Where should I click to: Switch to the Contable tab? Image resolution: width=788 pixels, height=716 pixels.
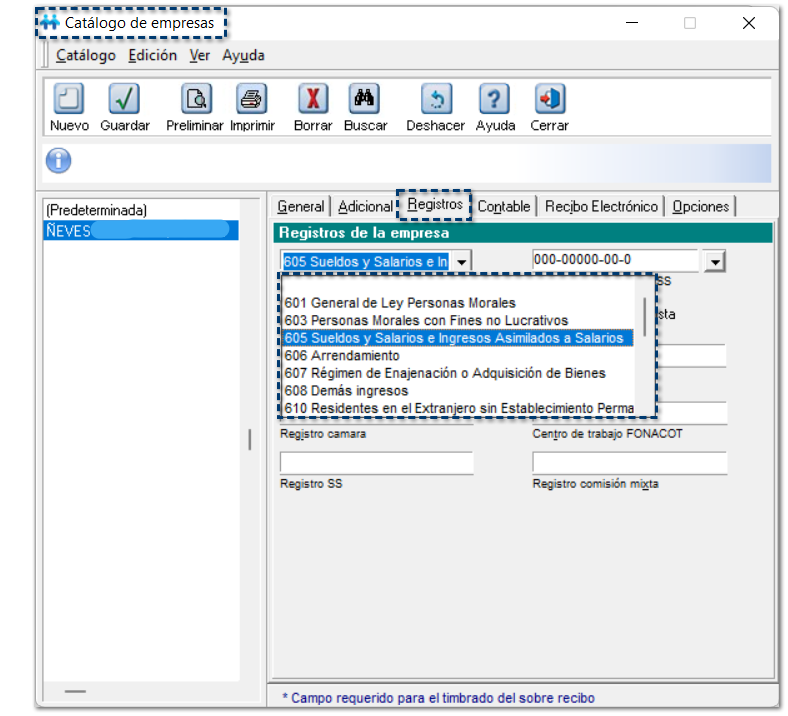(x=503, y=206)
